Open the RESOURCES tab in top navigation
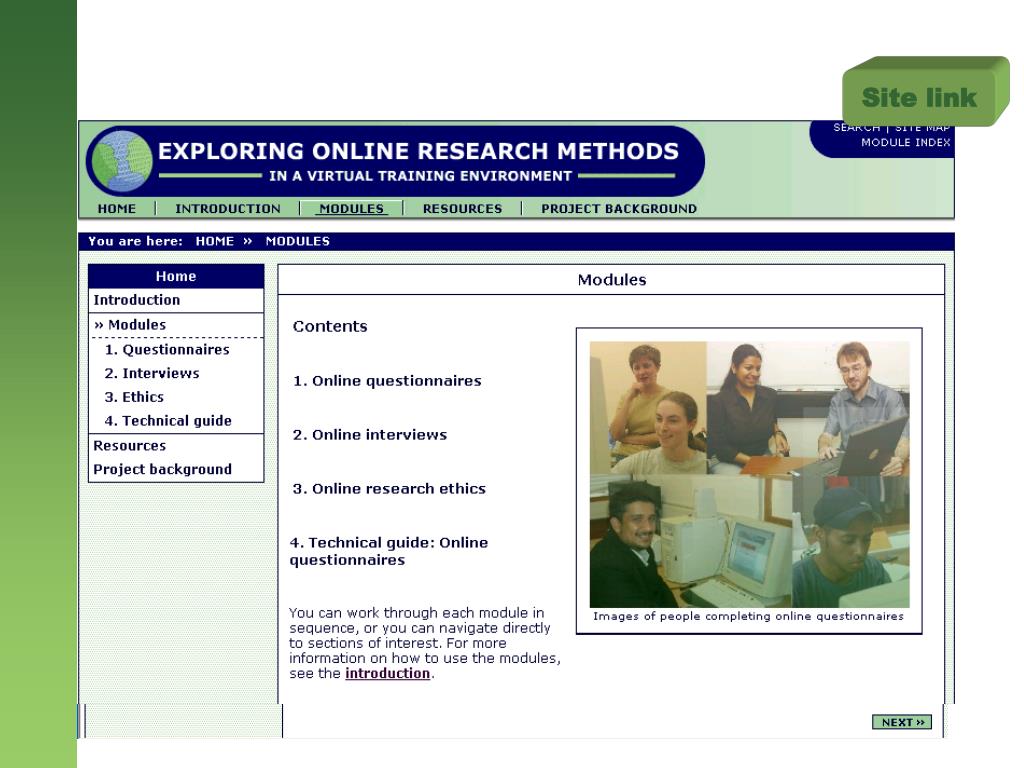 click(x=462, y=208)
